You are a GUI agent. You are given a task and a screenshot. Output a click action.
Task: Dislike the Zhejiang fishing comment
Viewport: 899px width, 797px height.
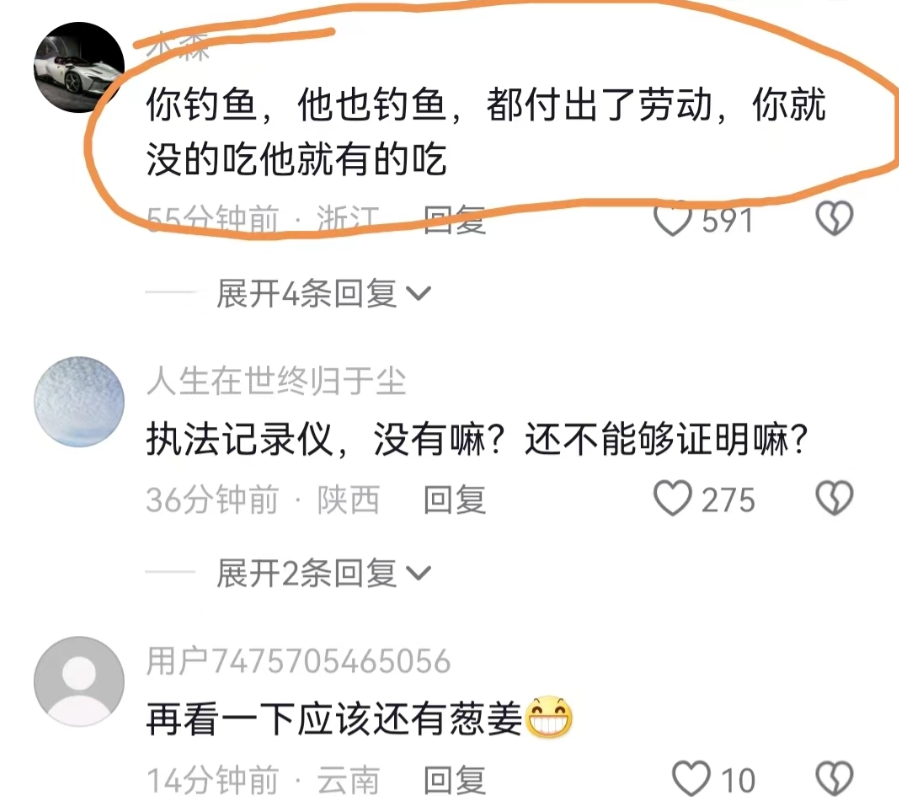(x=834, y=218)
